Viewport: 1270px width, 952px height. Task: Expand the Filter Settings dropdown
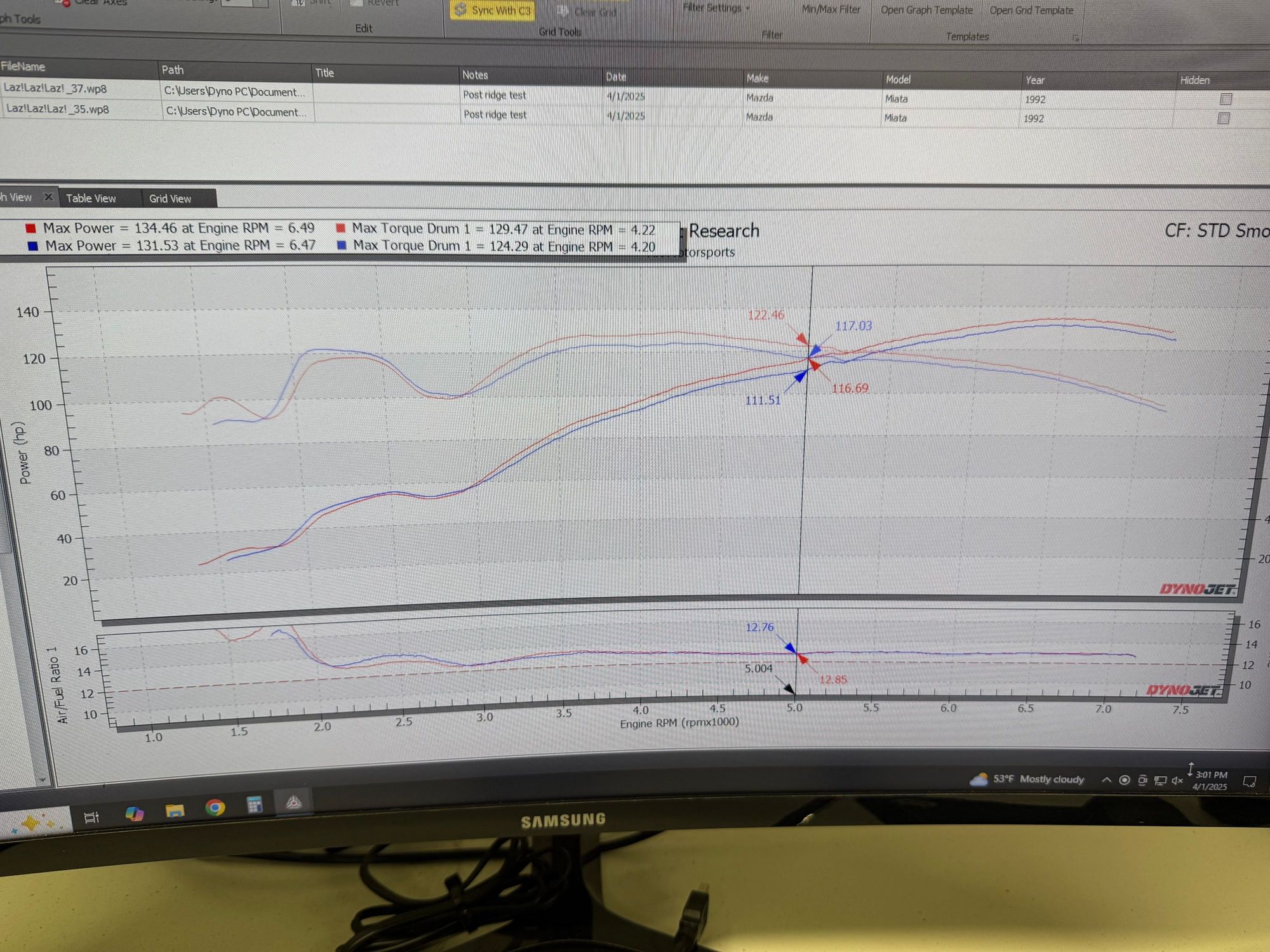click(x=716, y=8)
